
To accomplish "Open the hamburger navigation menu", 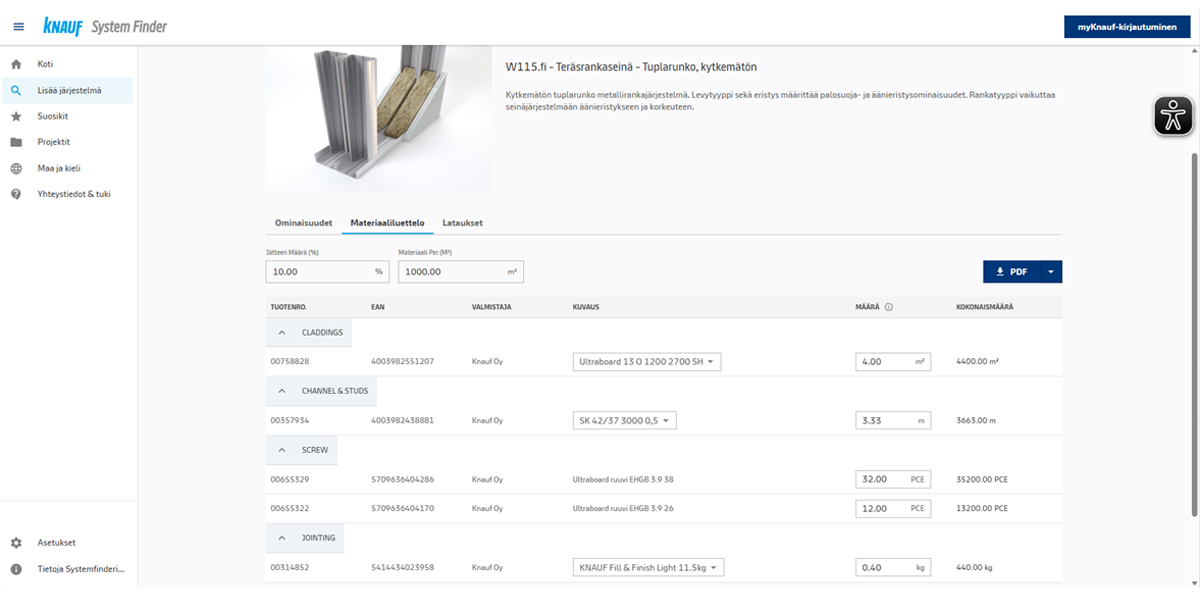I will [x=18, y=26].
